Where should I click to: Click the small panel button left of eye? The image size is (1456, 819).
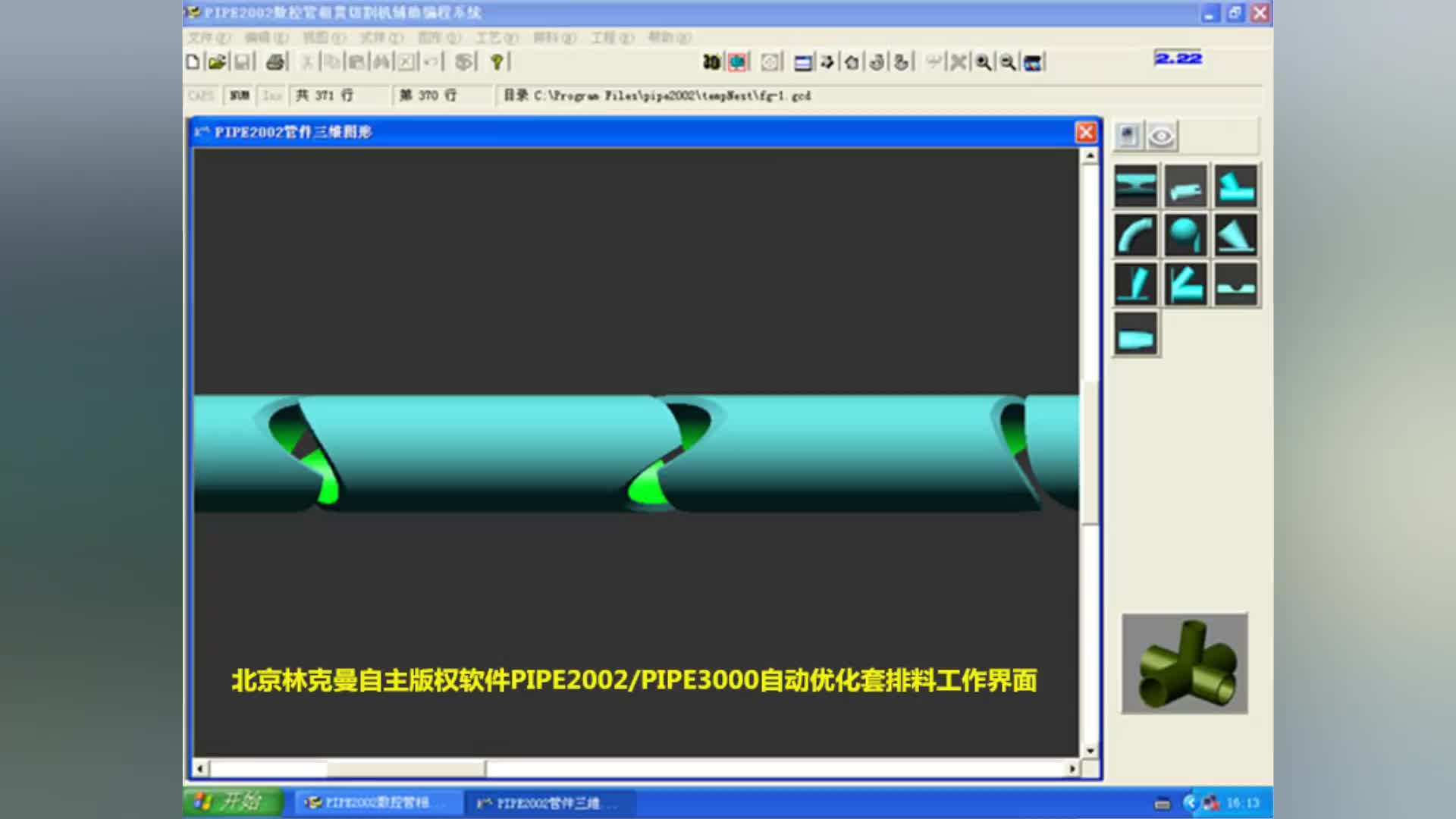(1128, 136)
